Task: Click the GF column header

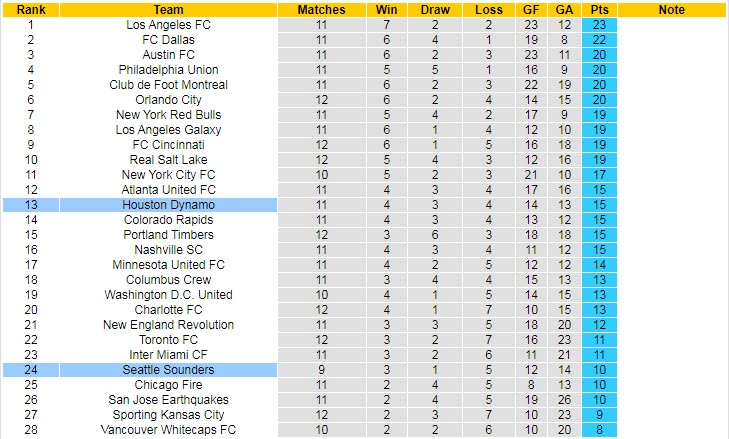Action: [531, 9]
